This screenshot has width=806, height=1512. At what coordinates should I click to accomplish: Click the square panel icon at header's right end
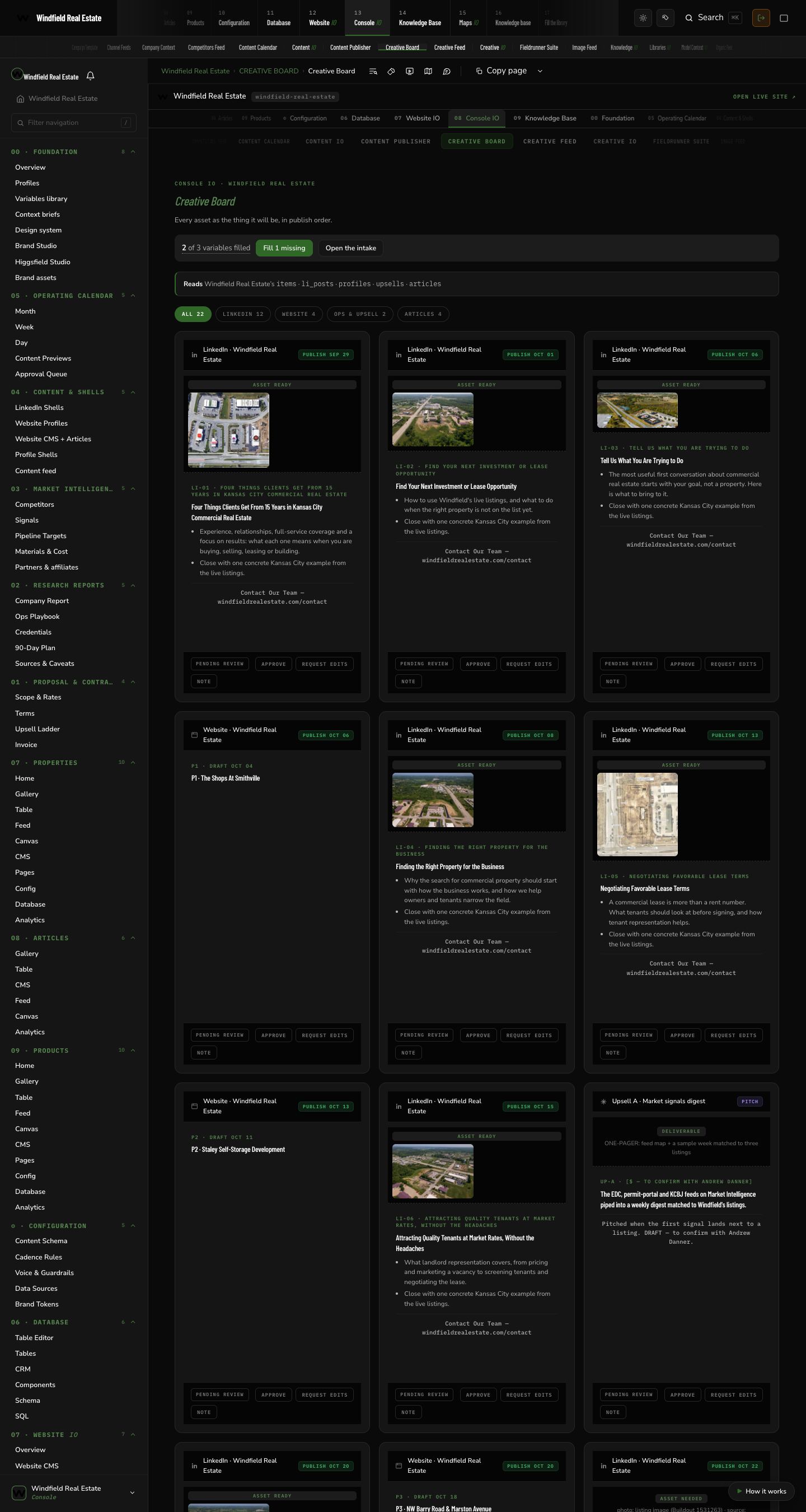[784, 18]
